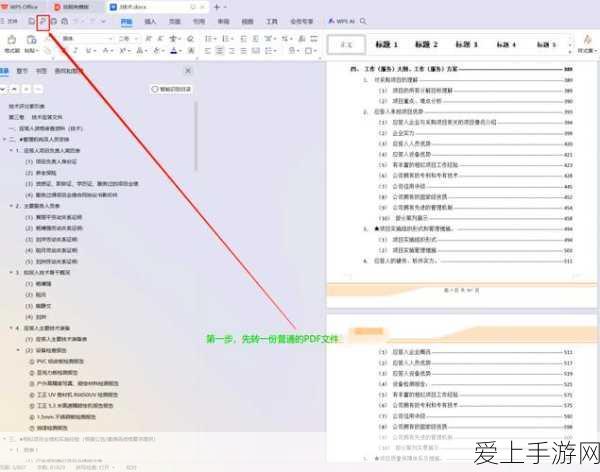600x472 pixels.
Task: Switch to the 页面 ribbon tab
Action: coord(174,21)
